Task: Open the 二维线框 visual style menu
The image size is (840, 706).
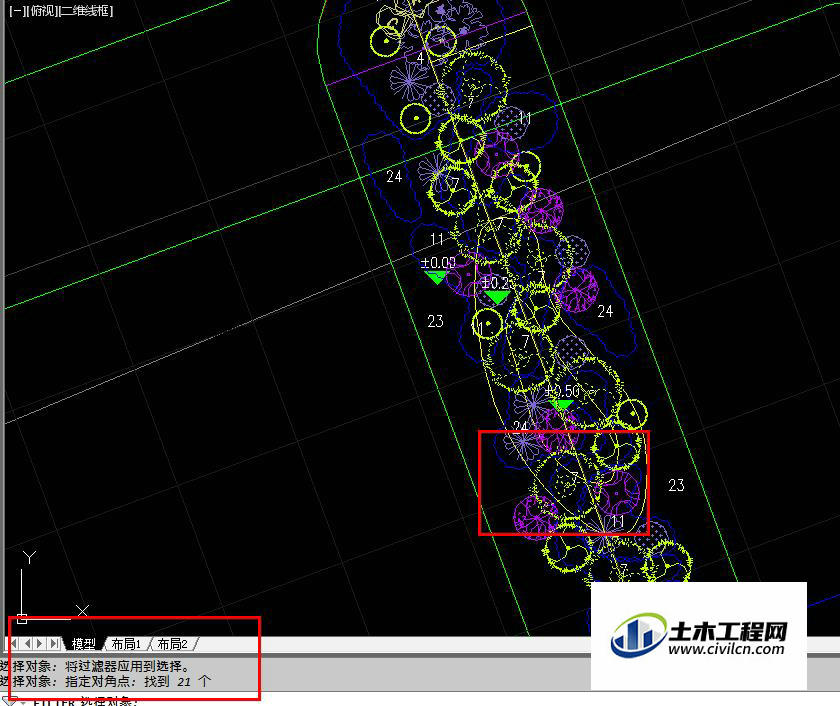Action: coord(85,11)
